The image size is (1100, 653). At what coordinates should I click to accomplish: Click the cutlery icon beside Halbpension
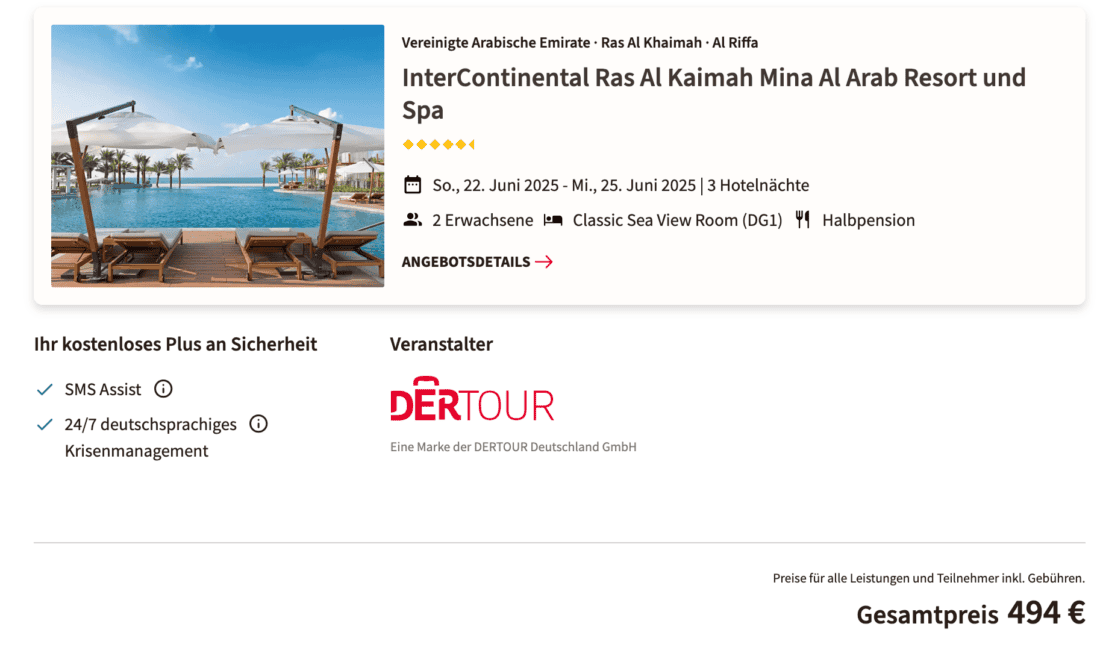point(802,220)
